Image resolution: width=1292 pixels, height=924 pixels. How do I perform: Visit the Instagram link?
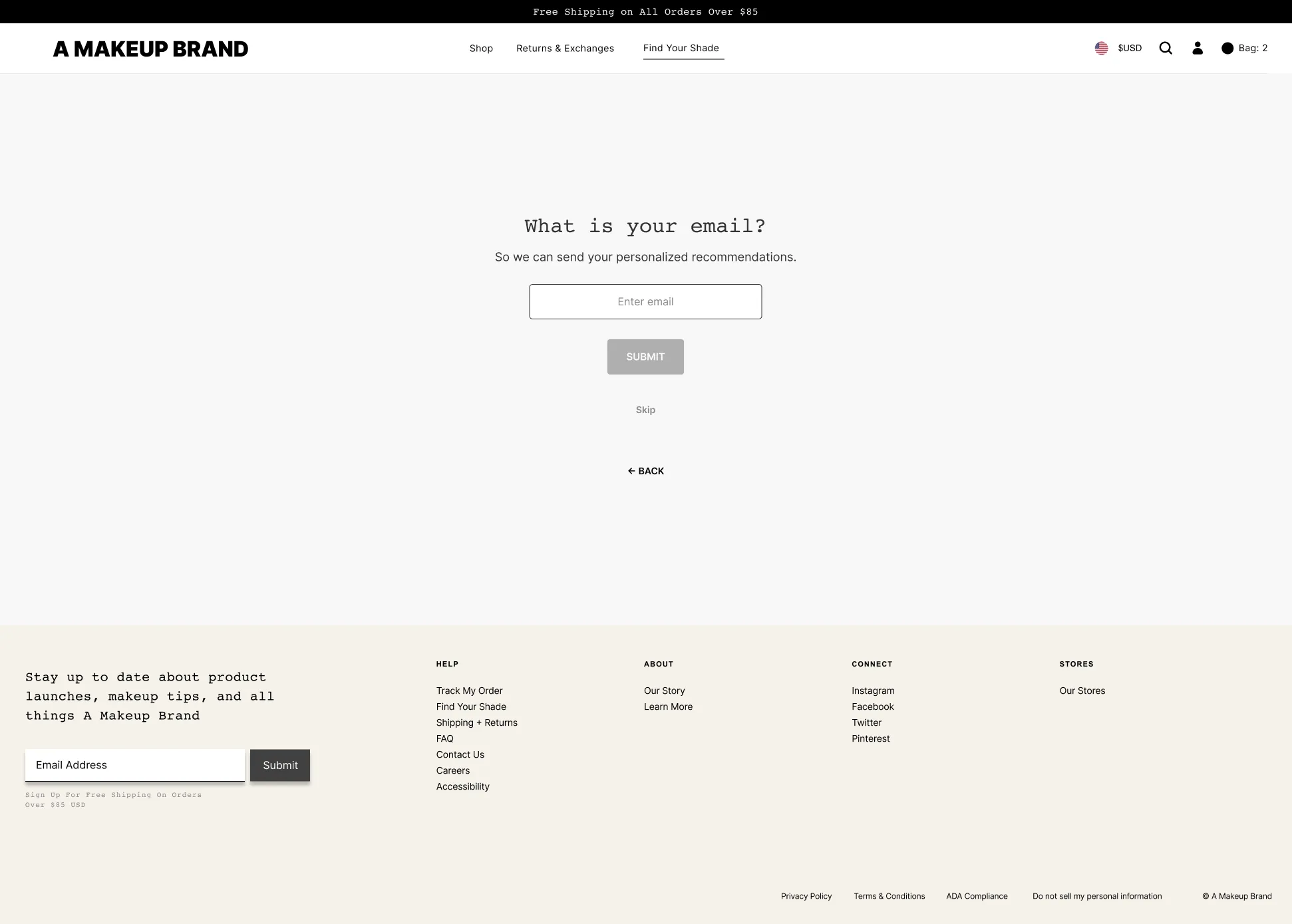[x=873, y=691]
